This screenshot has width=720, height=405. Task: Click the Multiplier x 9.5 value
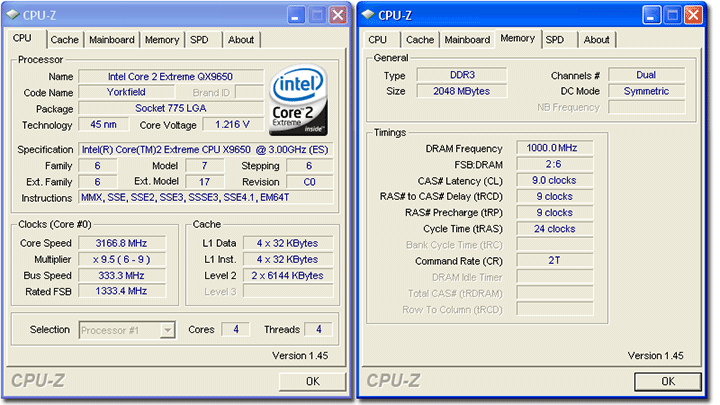pos(122,259)
